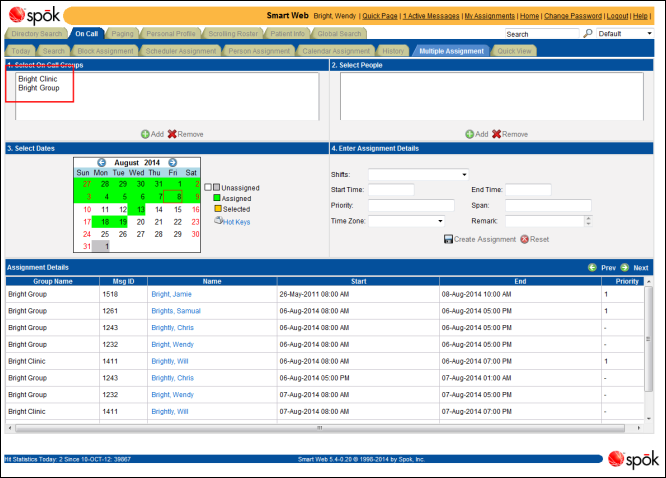666x478 pixels.
Task: Select the Block Assignment sub-tab
Action: (105, 51)
